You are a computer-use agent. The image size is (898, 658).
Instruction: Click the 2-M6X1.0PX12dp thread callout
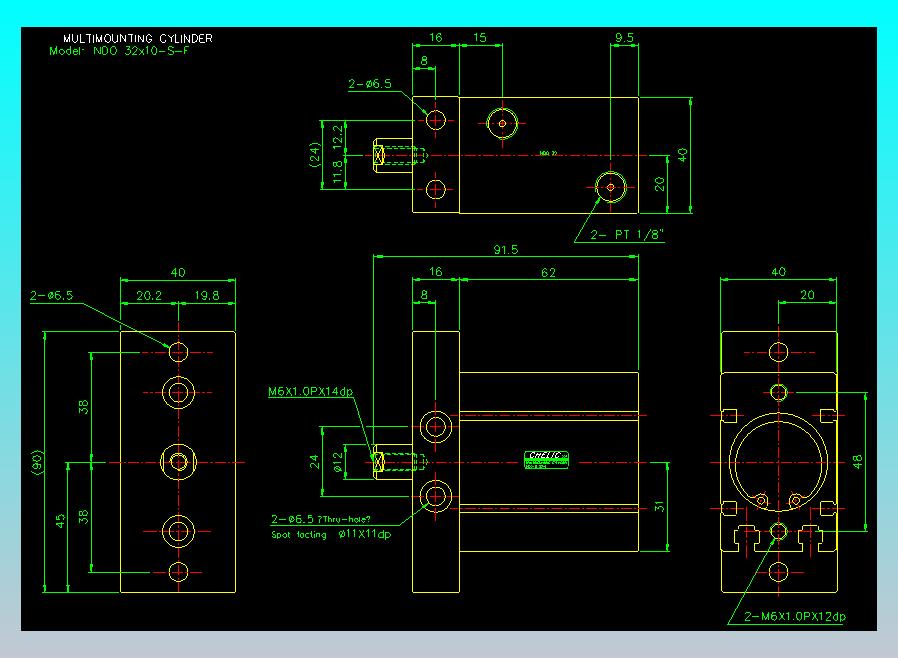[x=795, y=617]
